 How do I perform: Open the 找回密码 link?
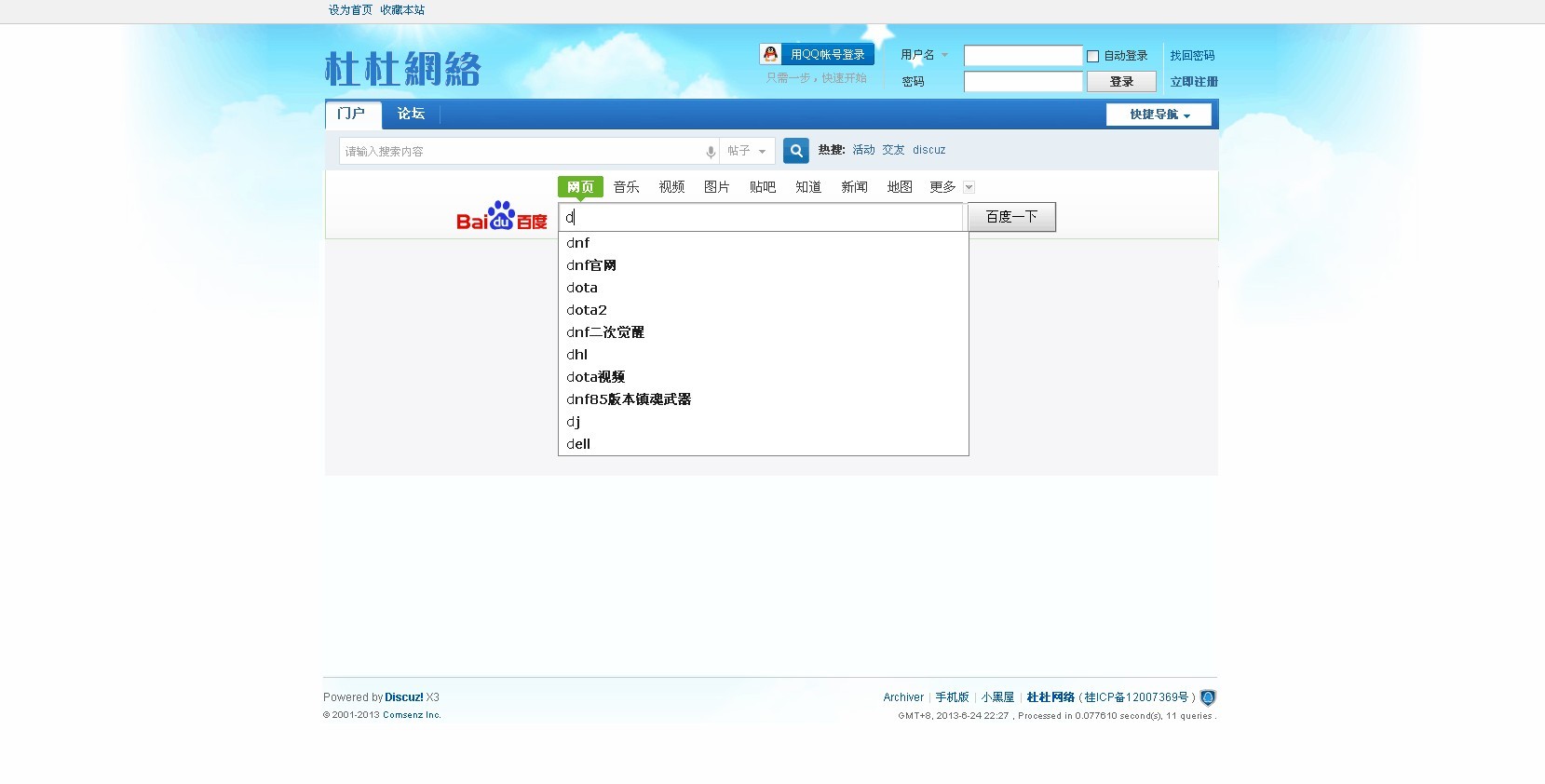click(1192, 56)
